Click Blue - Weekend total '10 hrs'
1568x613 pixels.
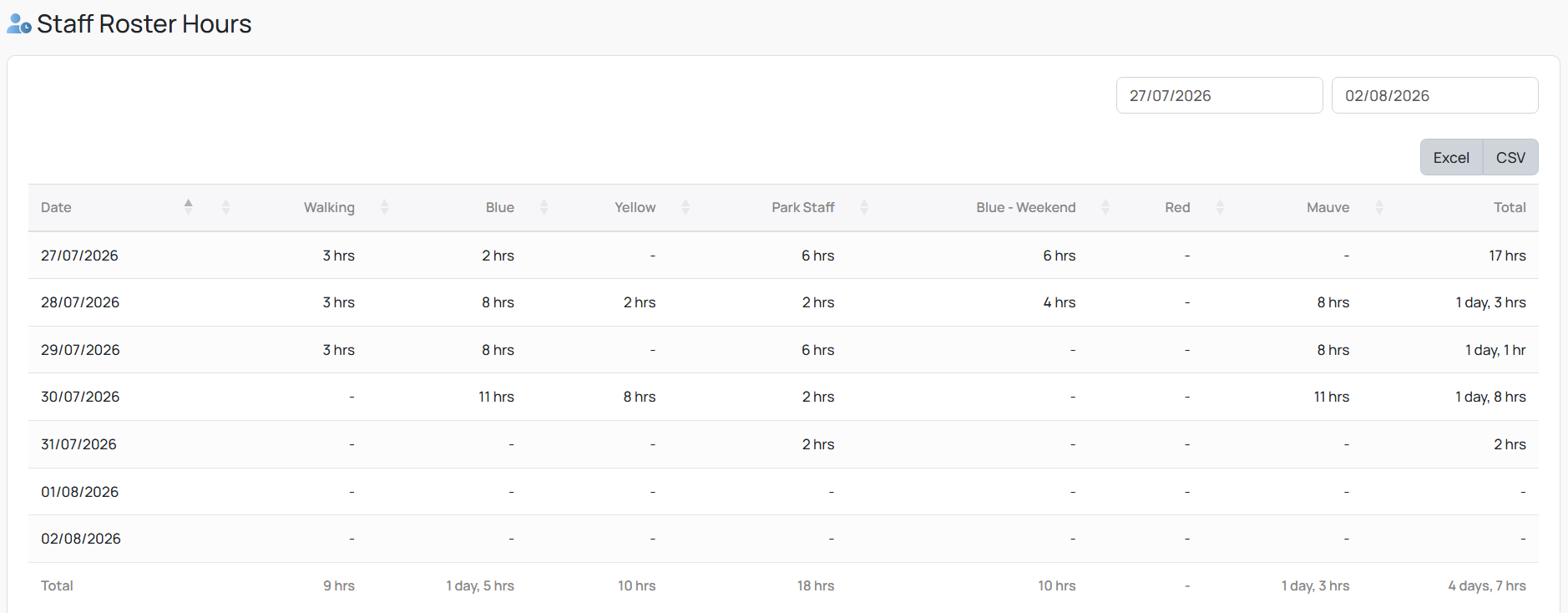1056,586
